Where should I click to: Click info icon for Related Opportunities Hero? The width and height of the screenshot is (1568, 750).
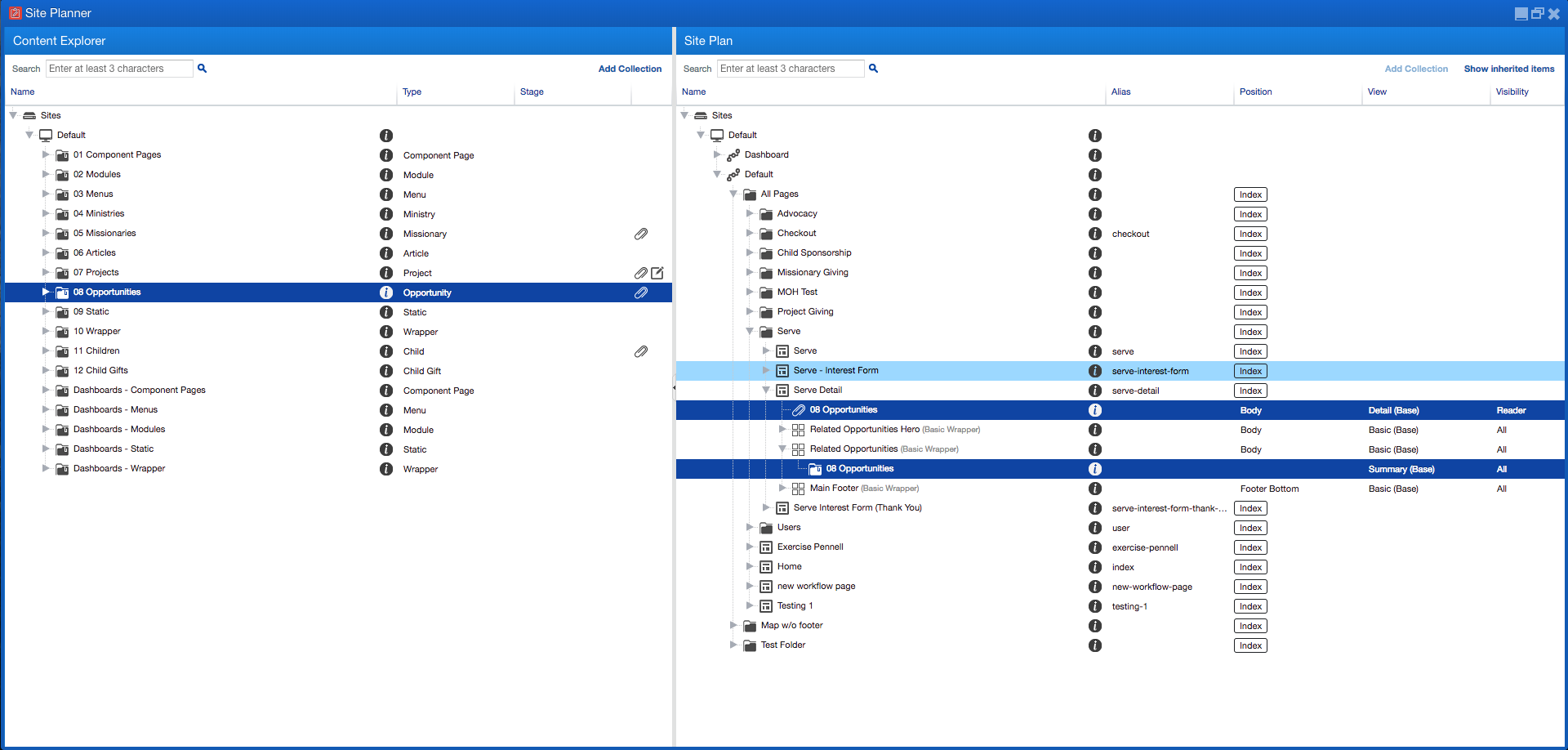point(1095,430)
